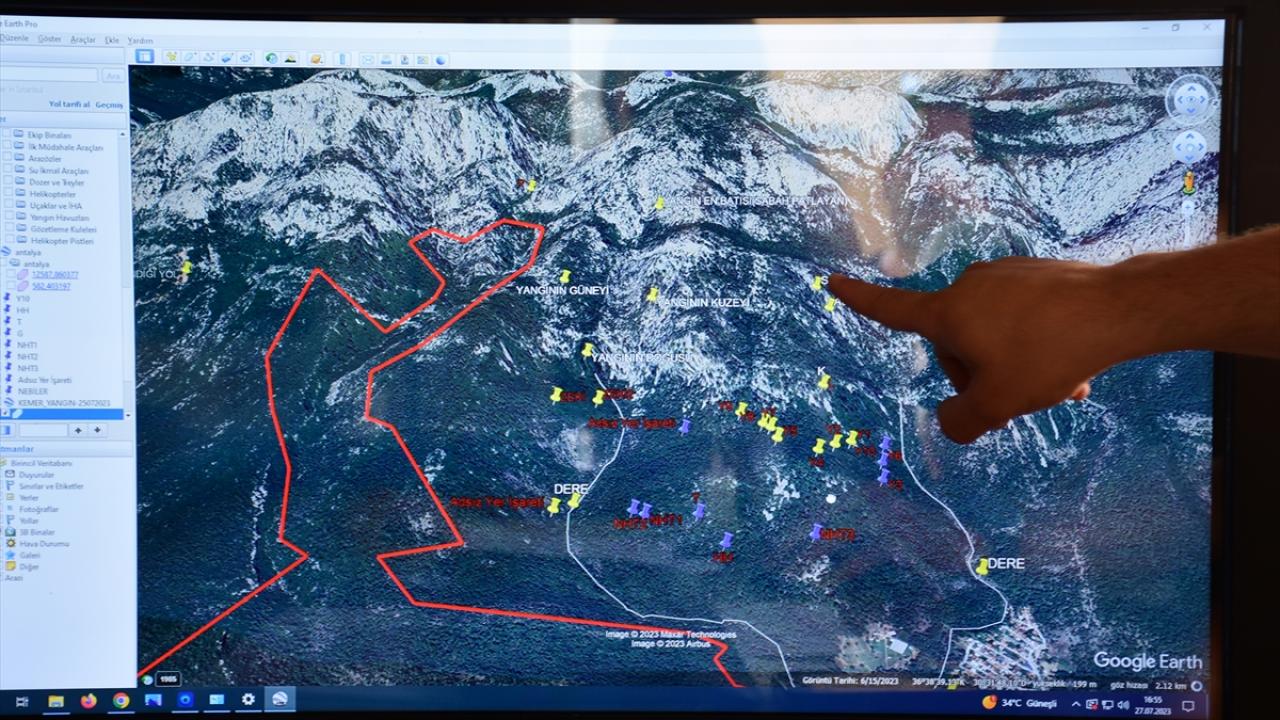Tick the Yangın Havuzları checkbox
Screen dimensions: 1280x720
coord(8,218)
